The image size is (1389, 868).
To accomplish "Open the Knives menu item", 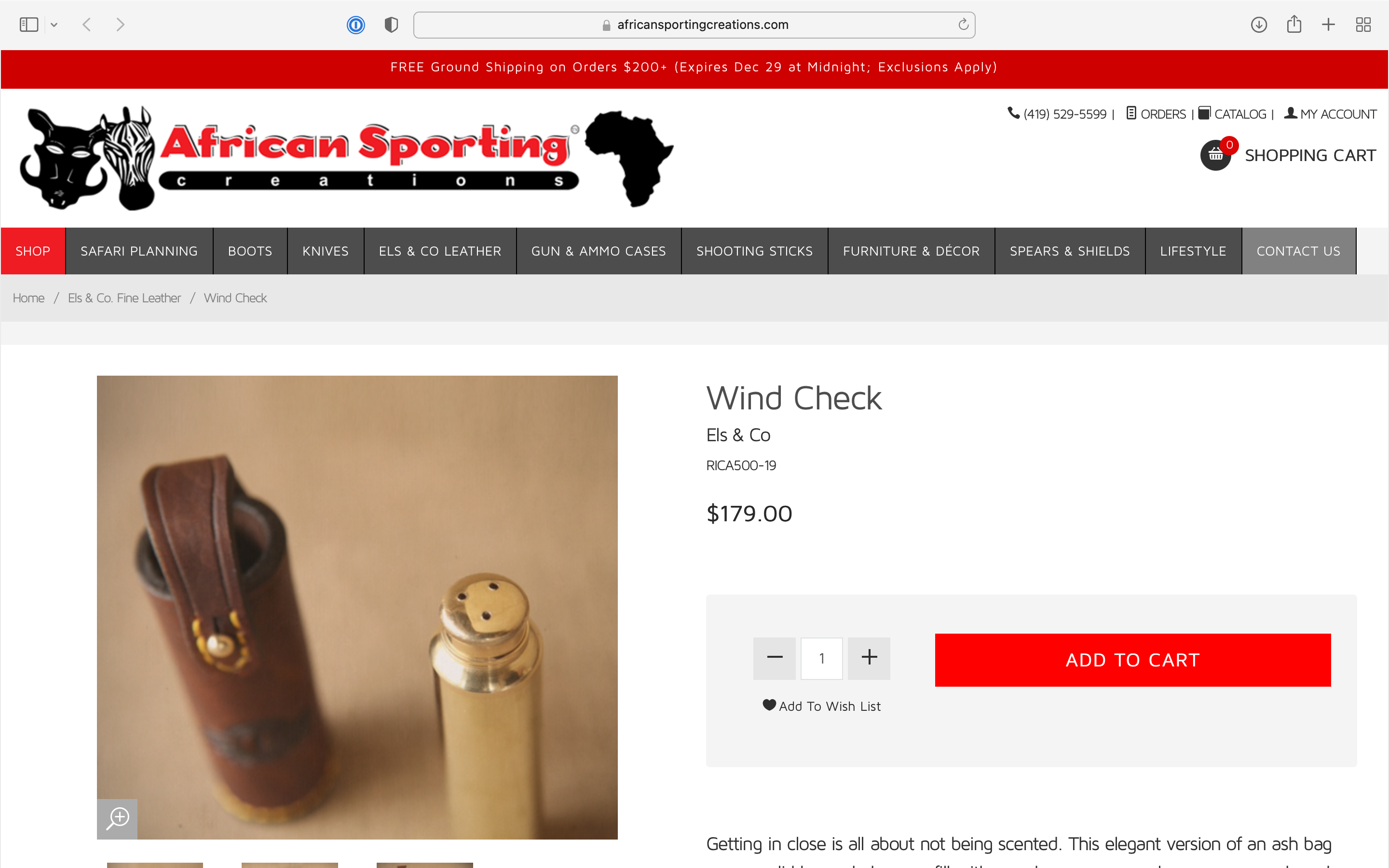I will (x=326, y=251).
